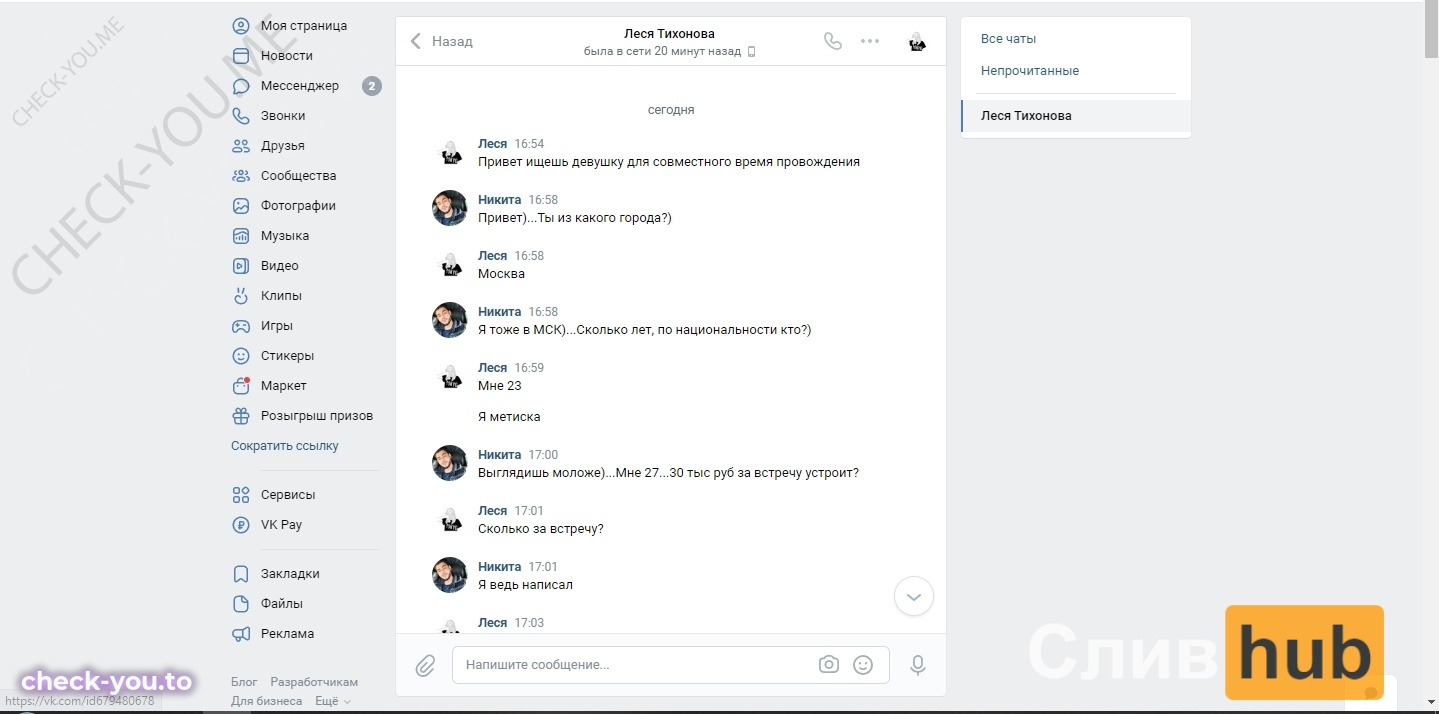Screen dimensions: 1439x714
Task: Start a call with phone icon in chat header
Action: (832, 41)
